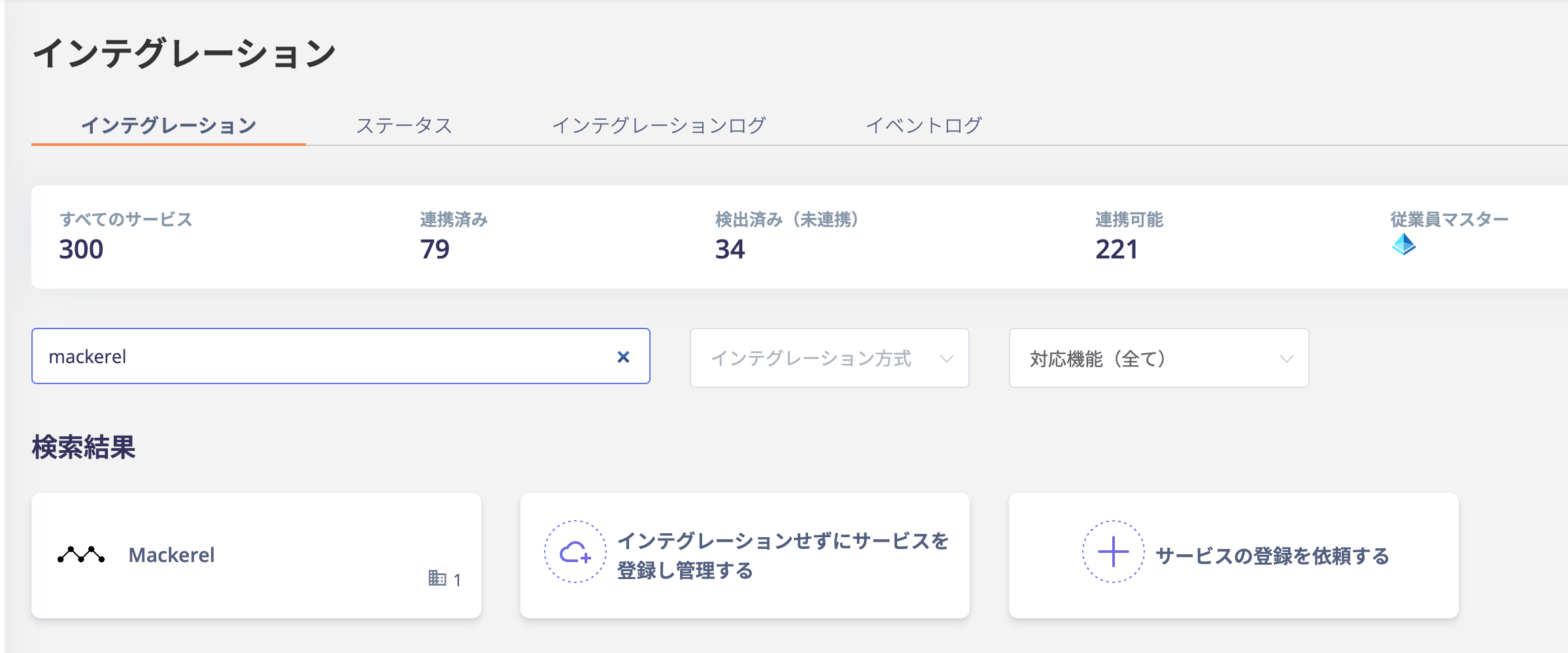Click the 検索結果 heading
Screen dimensions: 1568x653
[x=84, y=447]
